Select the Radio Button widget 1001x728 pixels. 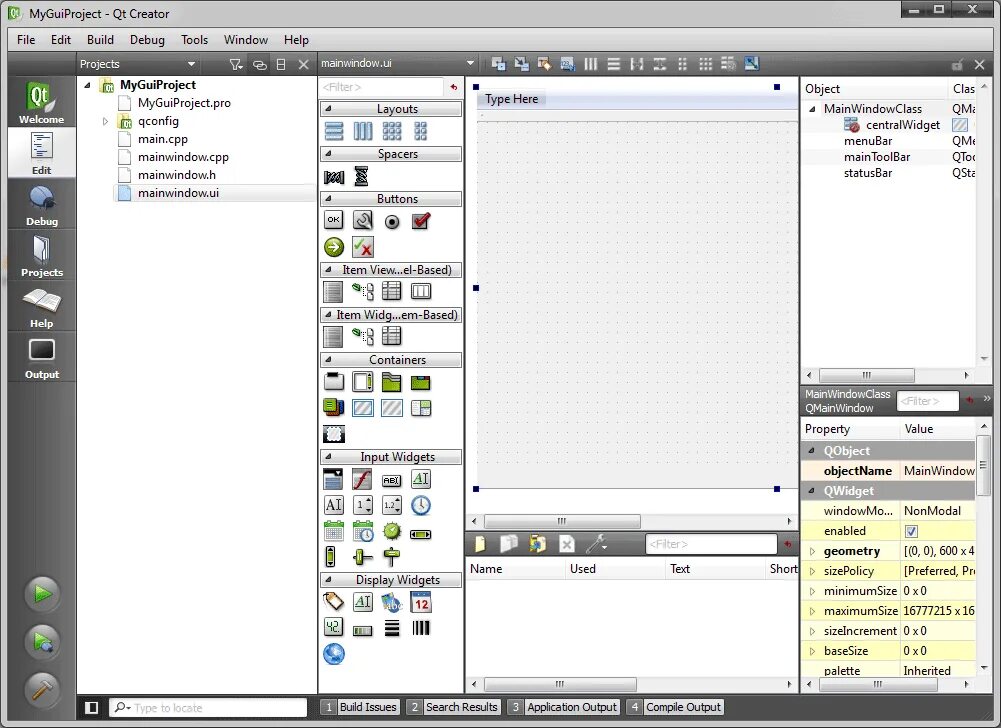(x=392, y=221)
